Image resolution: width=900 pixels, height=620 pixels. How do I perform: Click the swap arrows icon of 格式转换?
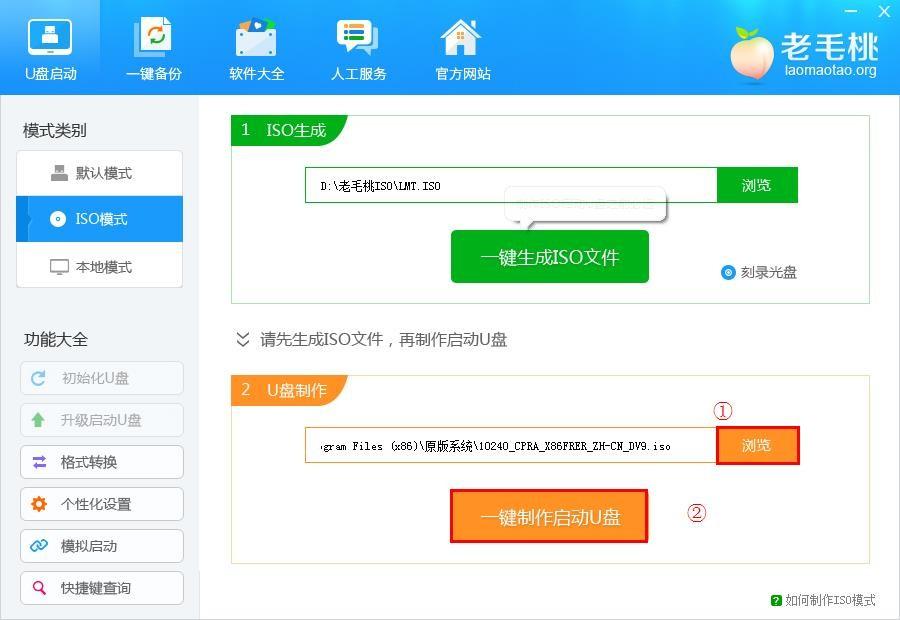click(39, 462)
